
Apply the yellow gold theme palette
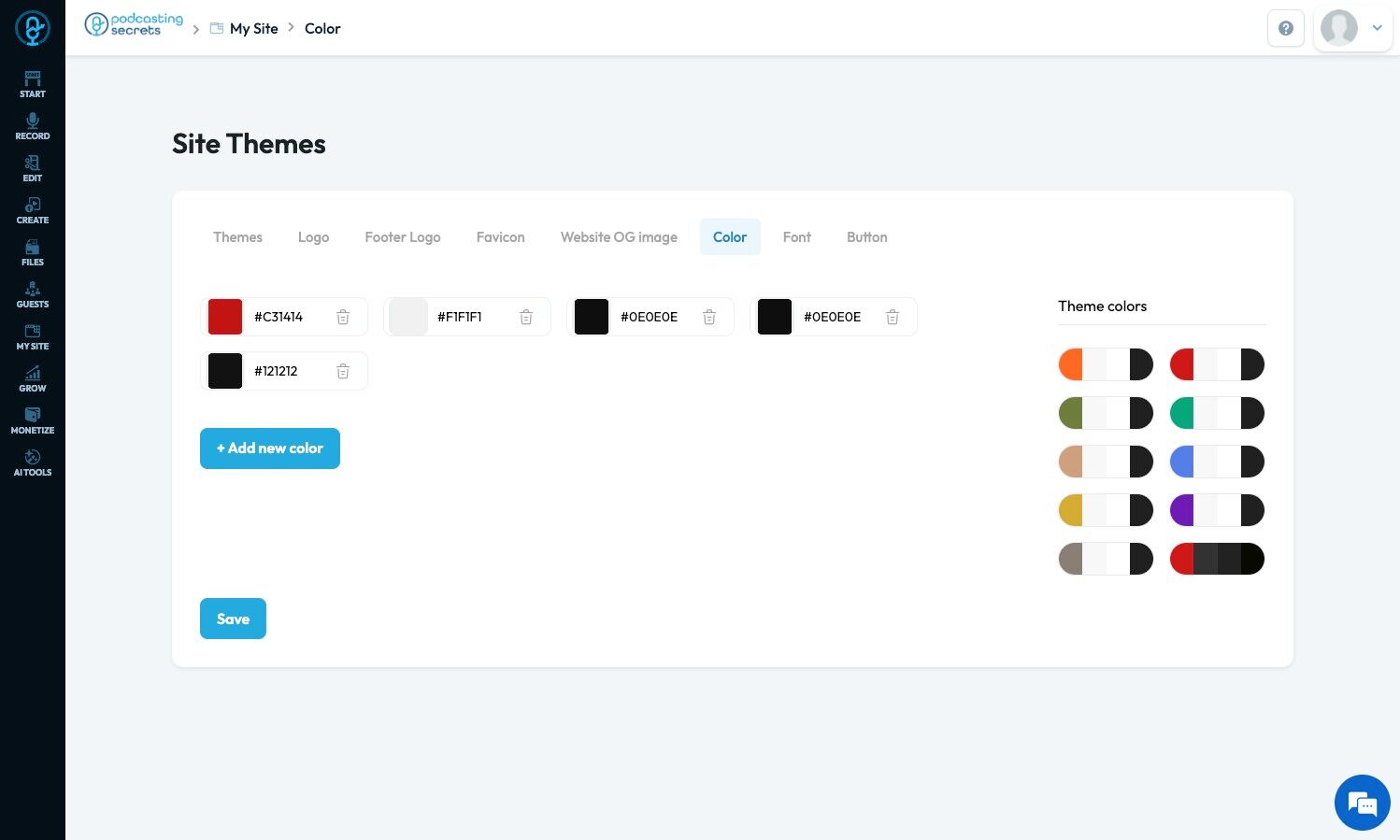1106,510
